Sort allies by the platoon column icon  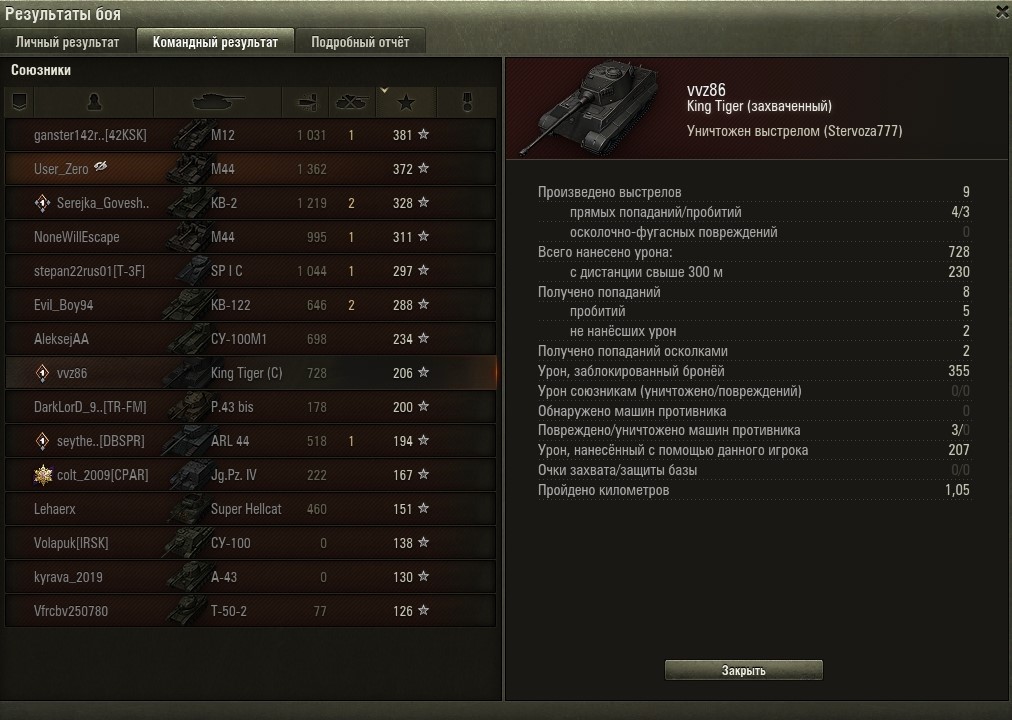pyautogui.click(x=19, y=102)
